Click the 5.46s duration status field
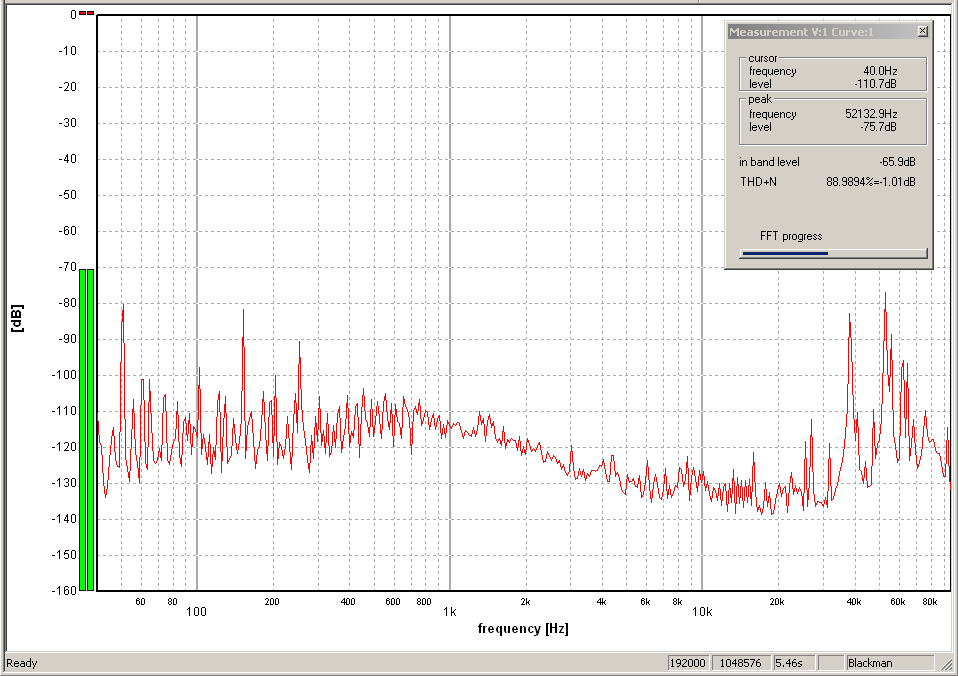Viewport: 958px width, 676px height. click(x=792, y=663)
